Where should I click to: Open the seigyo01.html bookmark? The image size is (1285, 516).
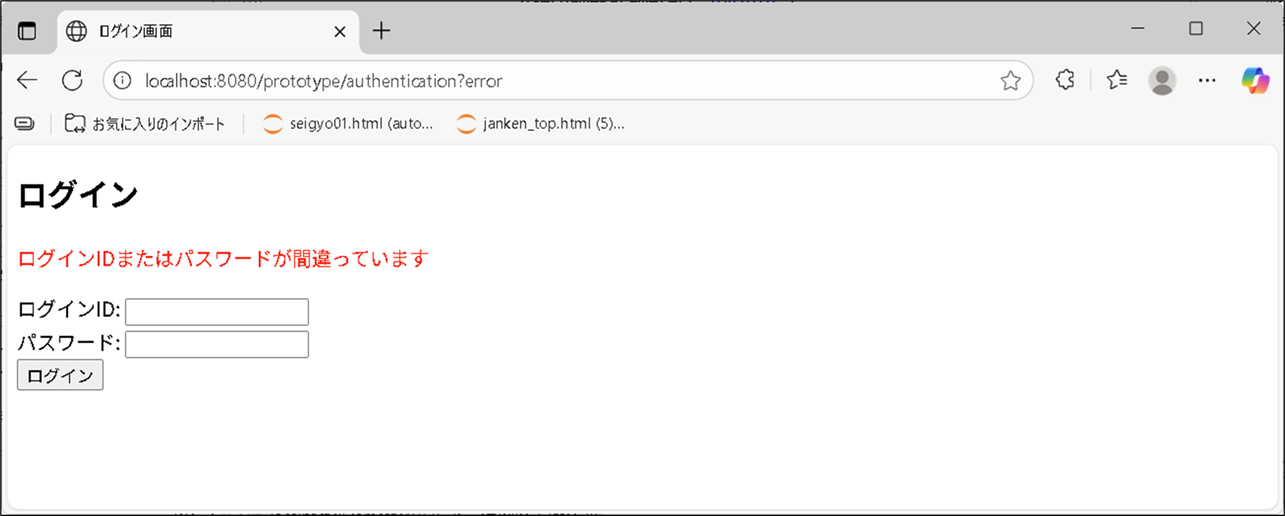tap(348, 124)
